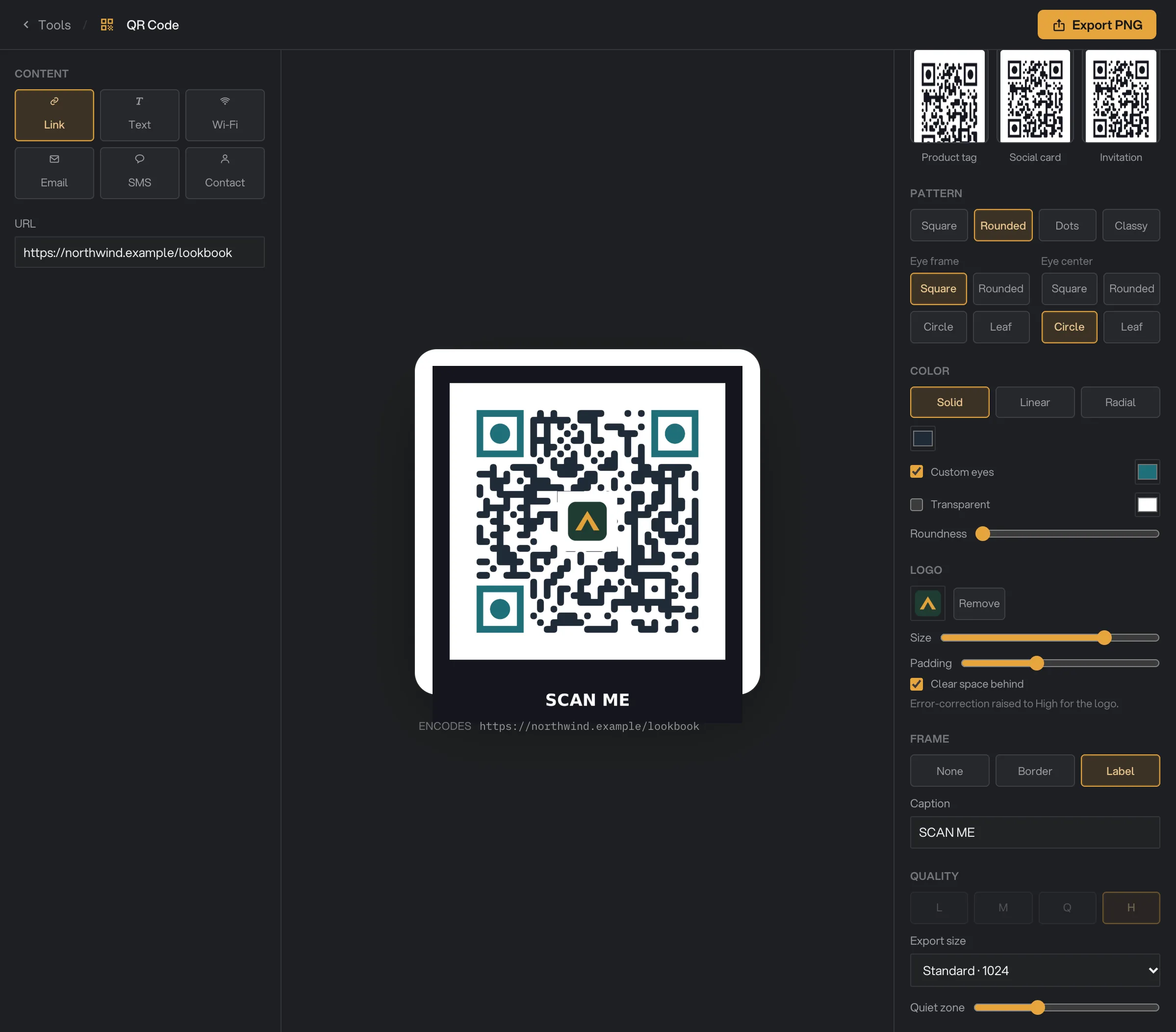Toggle the Custom eyes checkbox
1176x1032 pixels.
point(917,472)
